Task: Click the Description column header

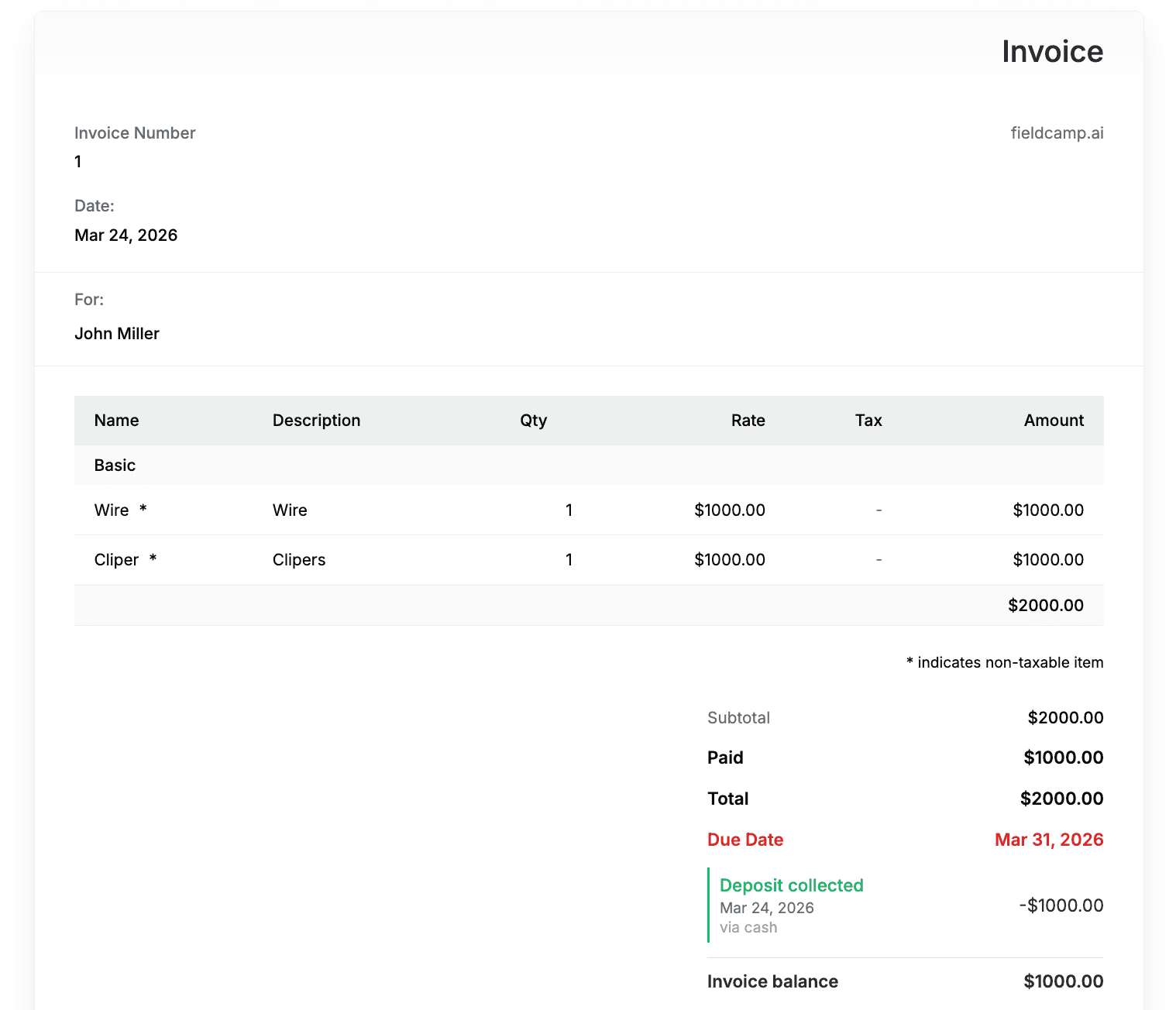Action: (316, 420)
